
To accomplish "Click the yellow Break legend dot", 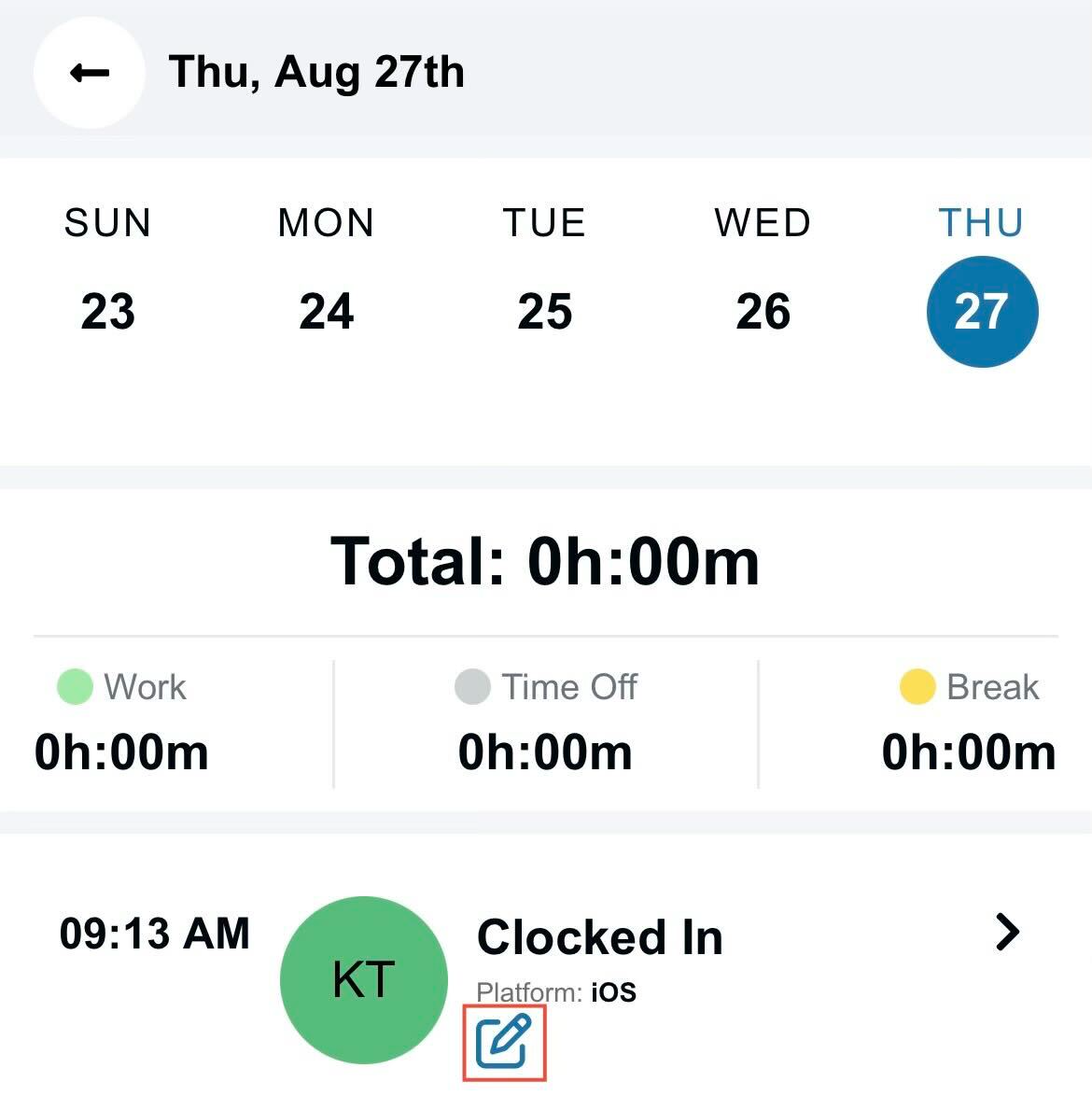I will (x=917, y=687).
